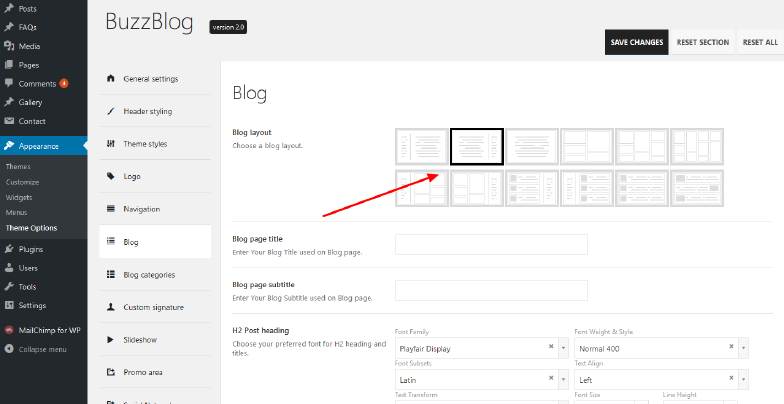Click the Navigation lines icon
Viewport: 784px width, 404px height.
pos(111,208)
